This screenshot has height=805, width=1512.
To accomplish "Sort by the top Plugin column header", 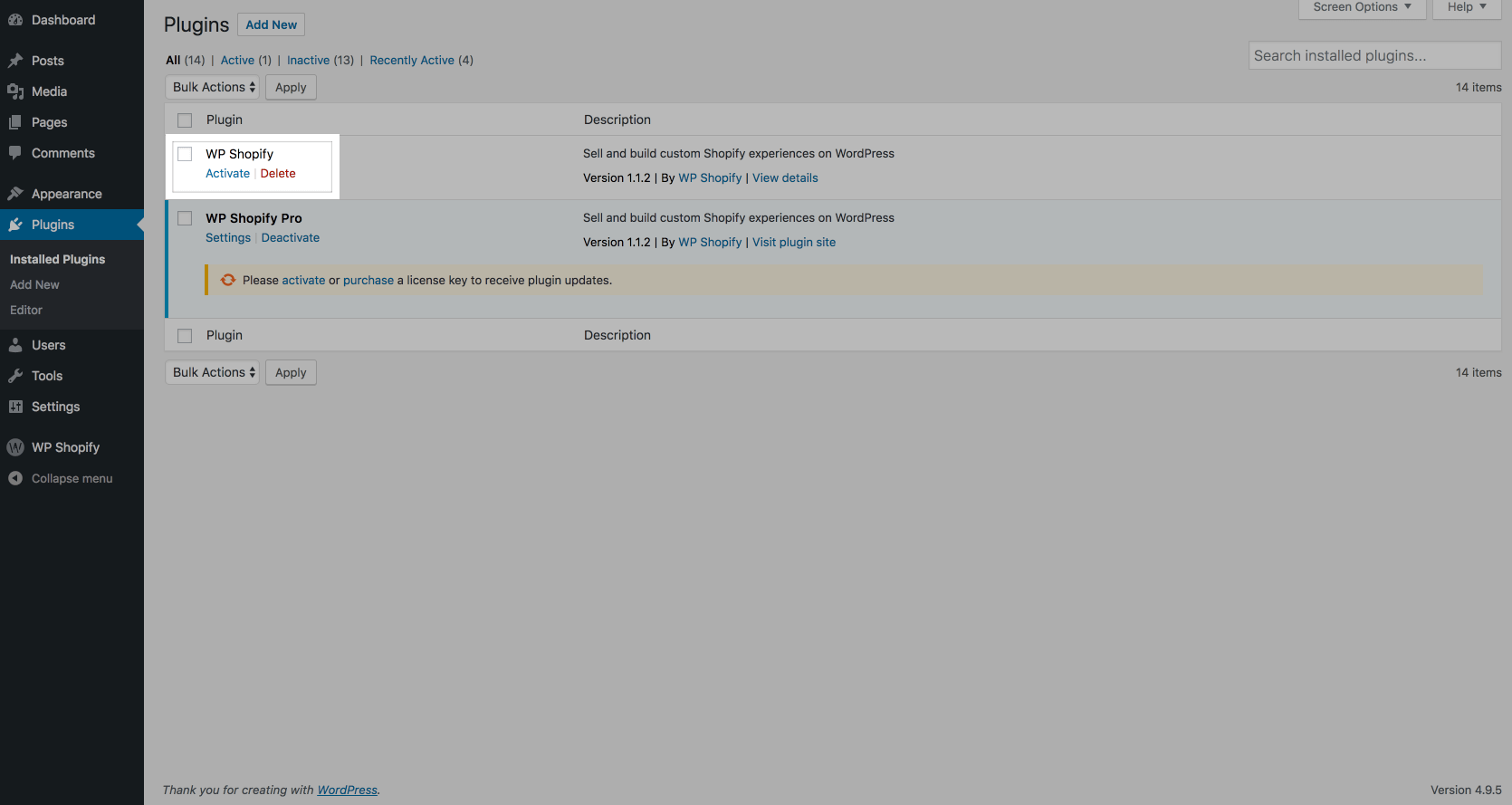I will [225, 120].
